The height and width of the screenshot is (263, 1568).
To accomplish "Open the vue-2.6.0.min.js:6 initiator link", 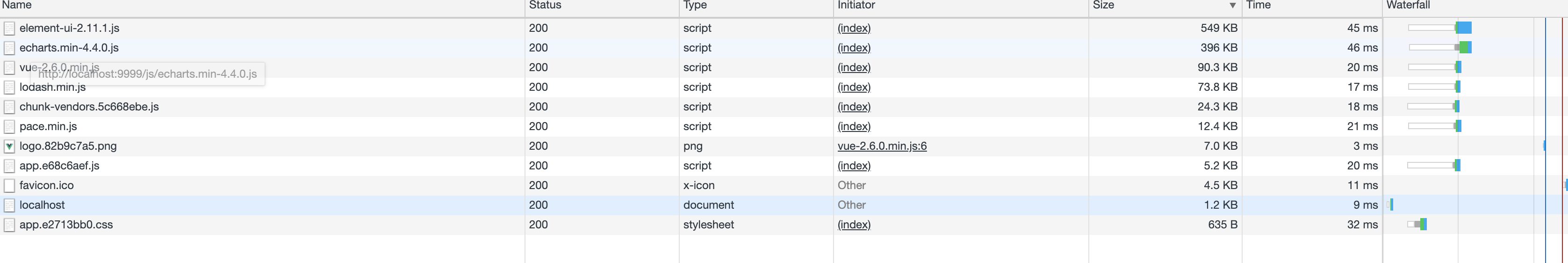I will pos(881,146).
